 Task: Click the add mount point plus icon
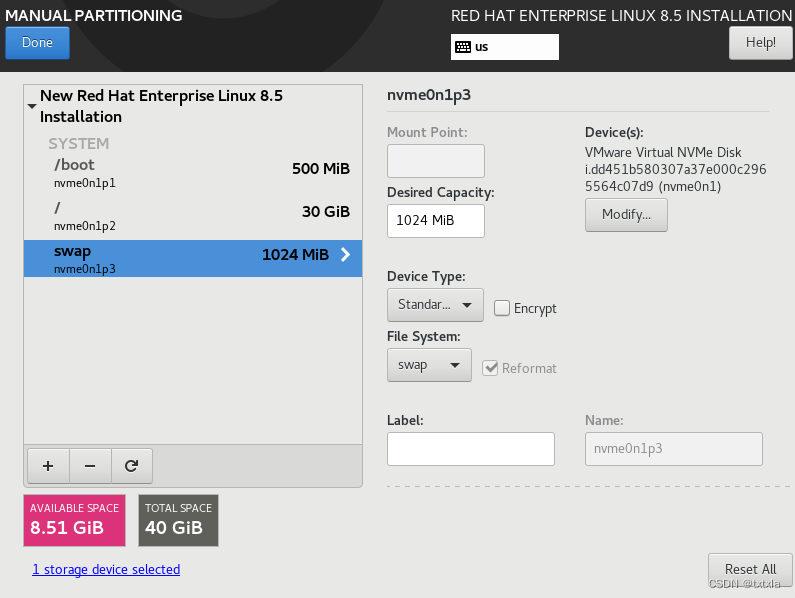(48, 466)
